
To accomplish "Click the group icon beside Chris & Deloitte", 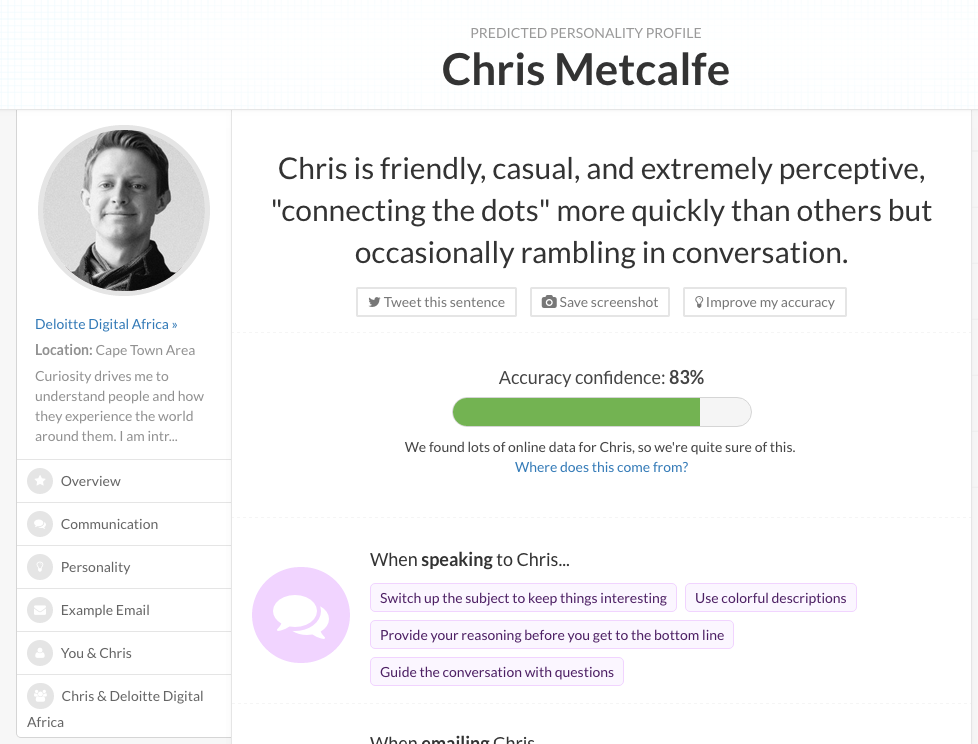I will (x=41, y=696).
